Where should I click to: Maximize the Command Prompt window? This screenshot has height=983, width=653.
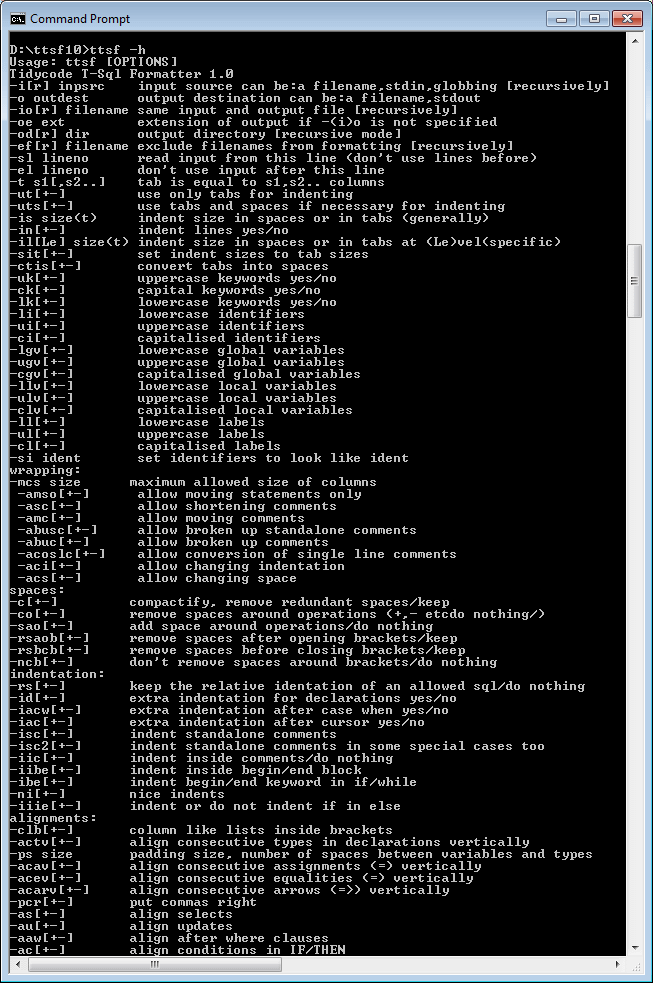[594, 19]
